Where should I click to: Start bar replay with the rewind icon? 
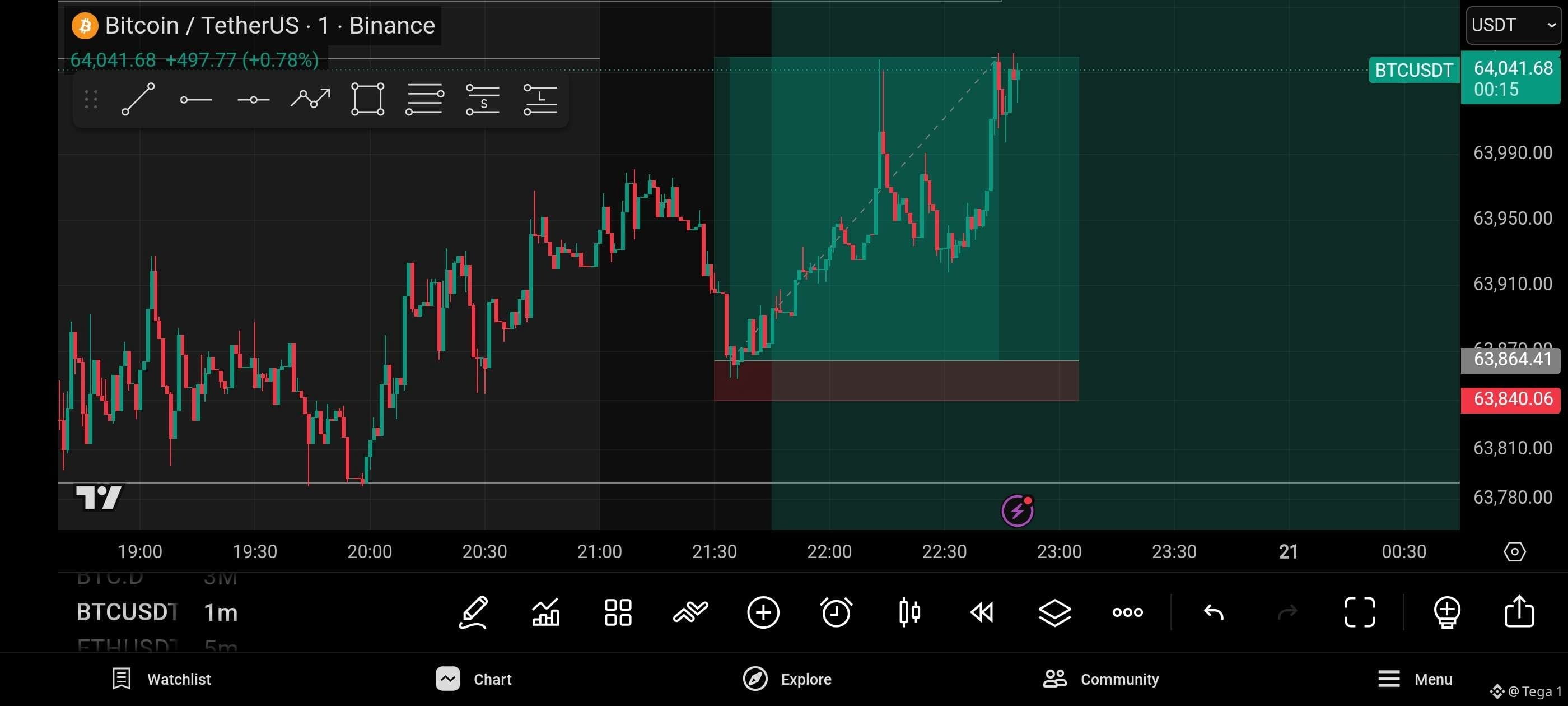982,612
